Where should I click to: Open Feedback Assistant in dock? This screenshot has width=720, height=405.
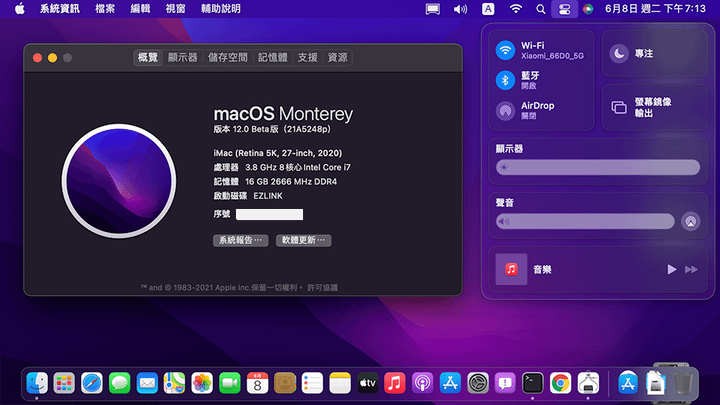point(505,383)
